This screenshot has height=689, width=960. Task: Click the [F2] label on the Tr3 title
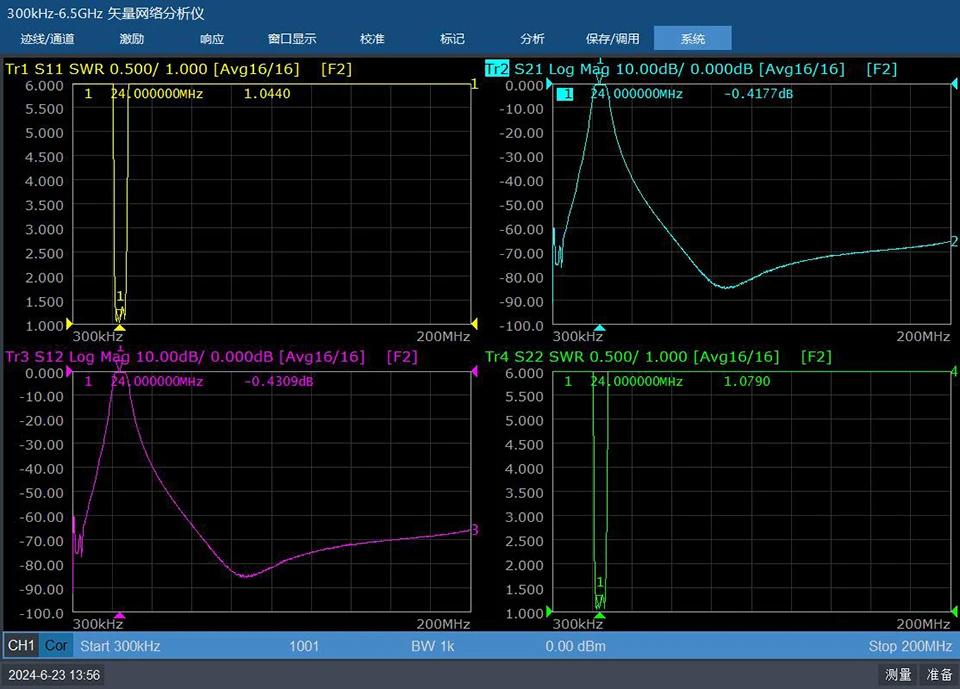[x=402, y=356]
